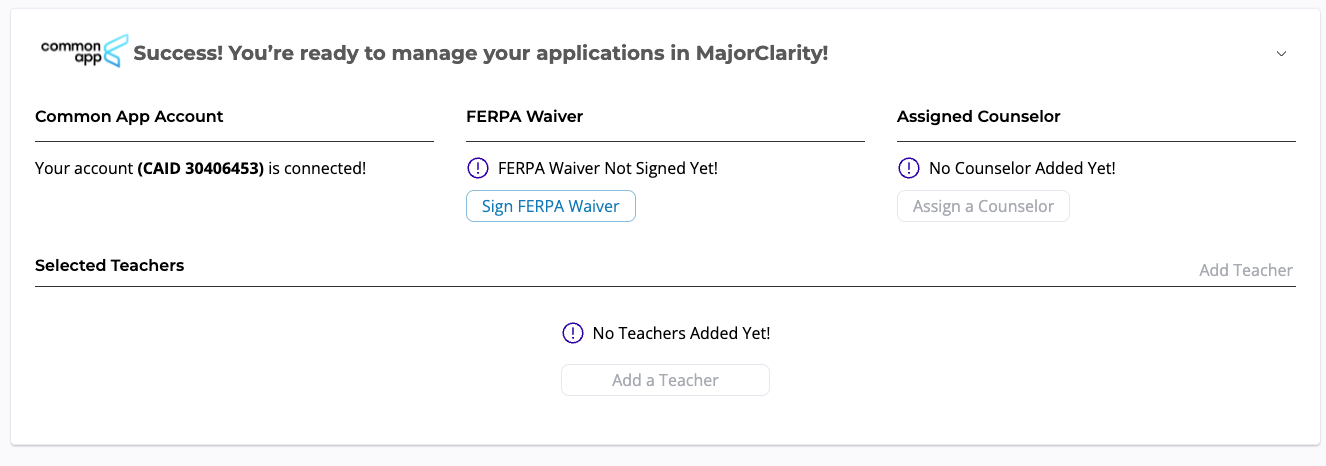Viewport: 1326px width, 466px height.
Task: Click the Success heading text
Action: point(480,53)
